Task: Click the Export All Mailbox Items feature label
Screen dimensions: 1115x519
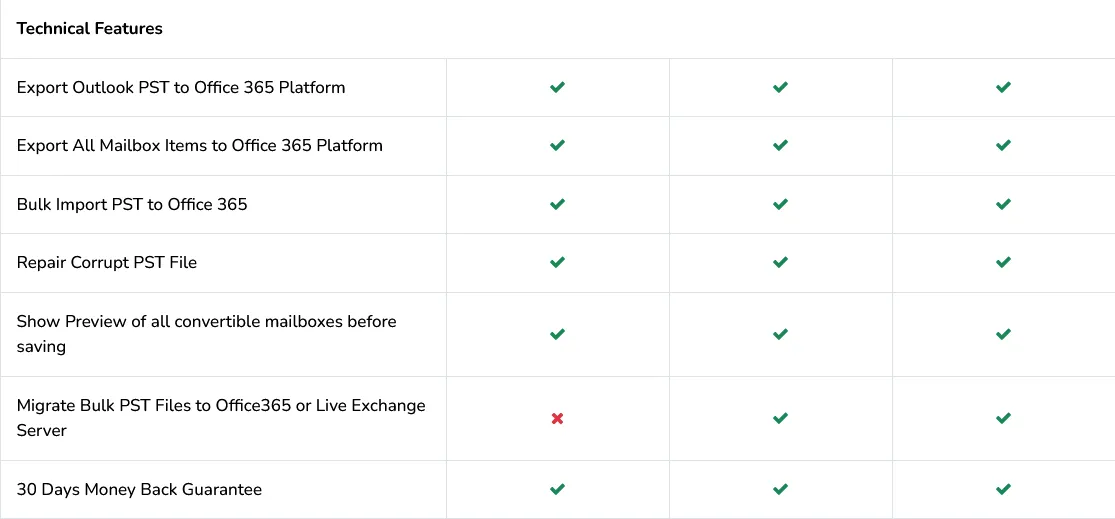Action: [199, 145]
